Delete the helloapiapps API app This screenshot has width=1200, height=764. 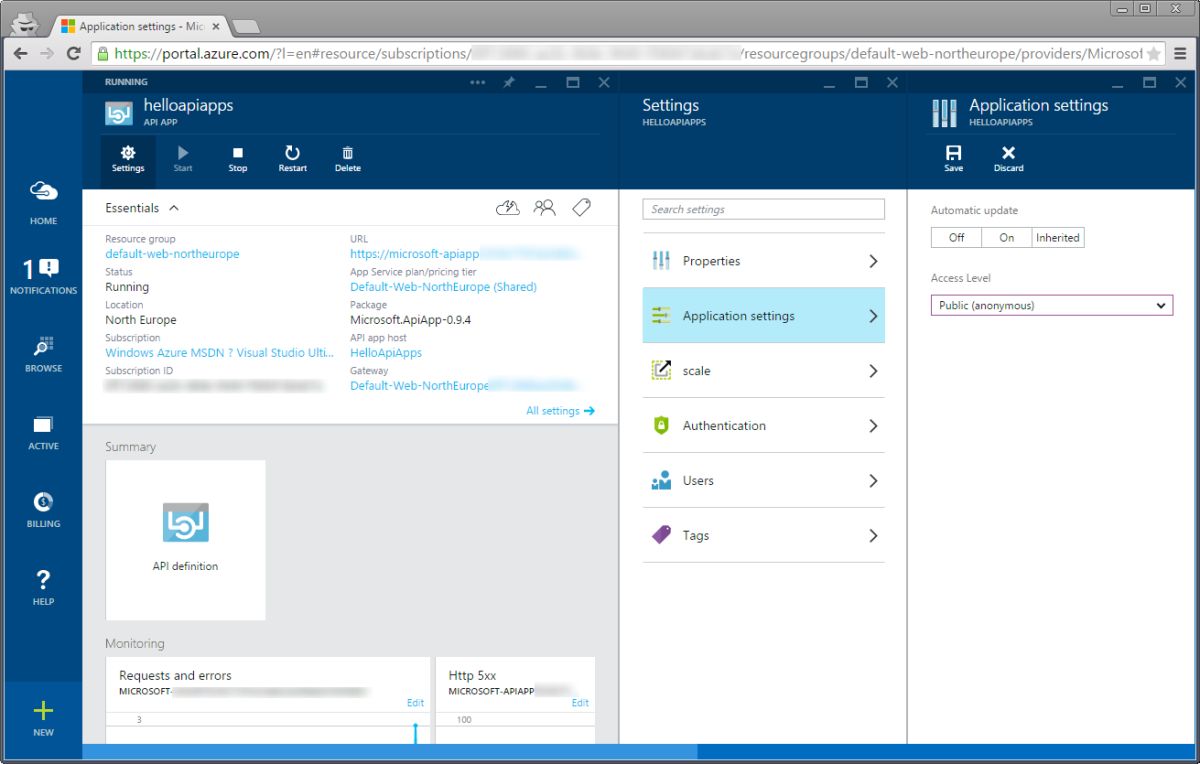(x=348, y=159)
